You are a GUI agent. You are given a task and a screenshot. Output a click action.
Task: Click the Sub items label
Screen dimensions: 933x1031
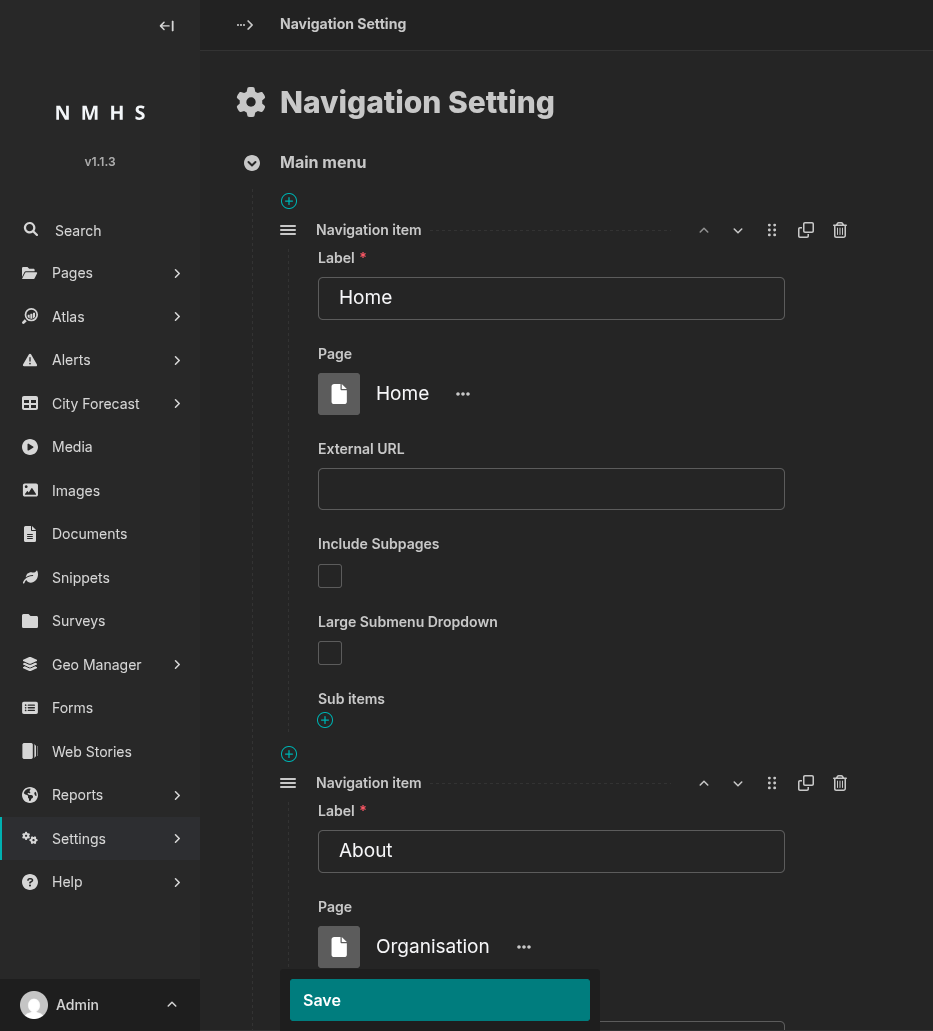click(351, 699)
